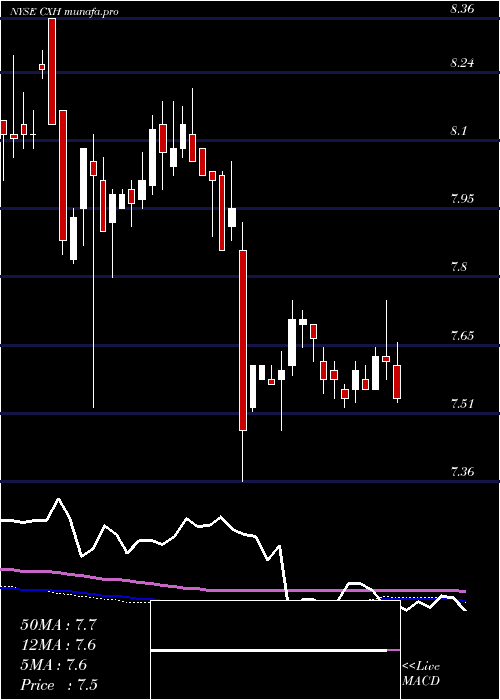Select the 8.1 price axis label

pyautogui.click(x=458, y=131)
